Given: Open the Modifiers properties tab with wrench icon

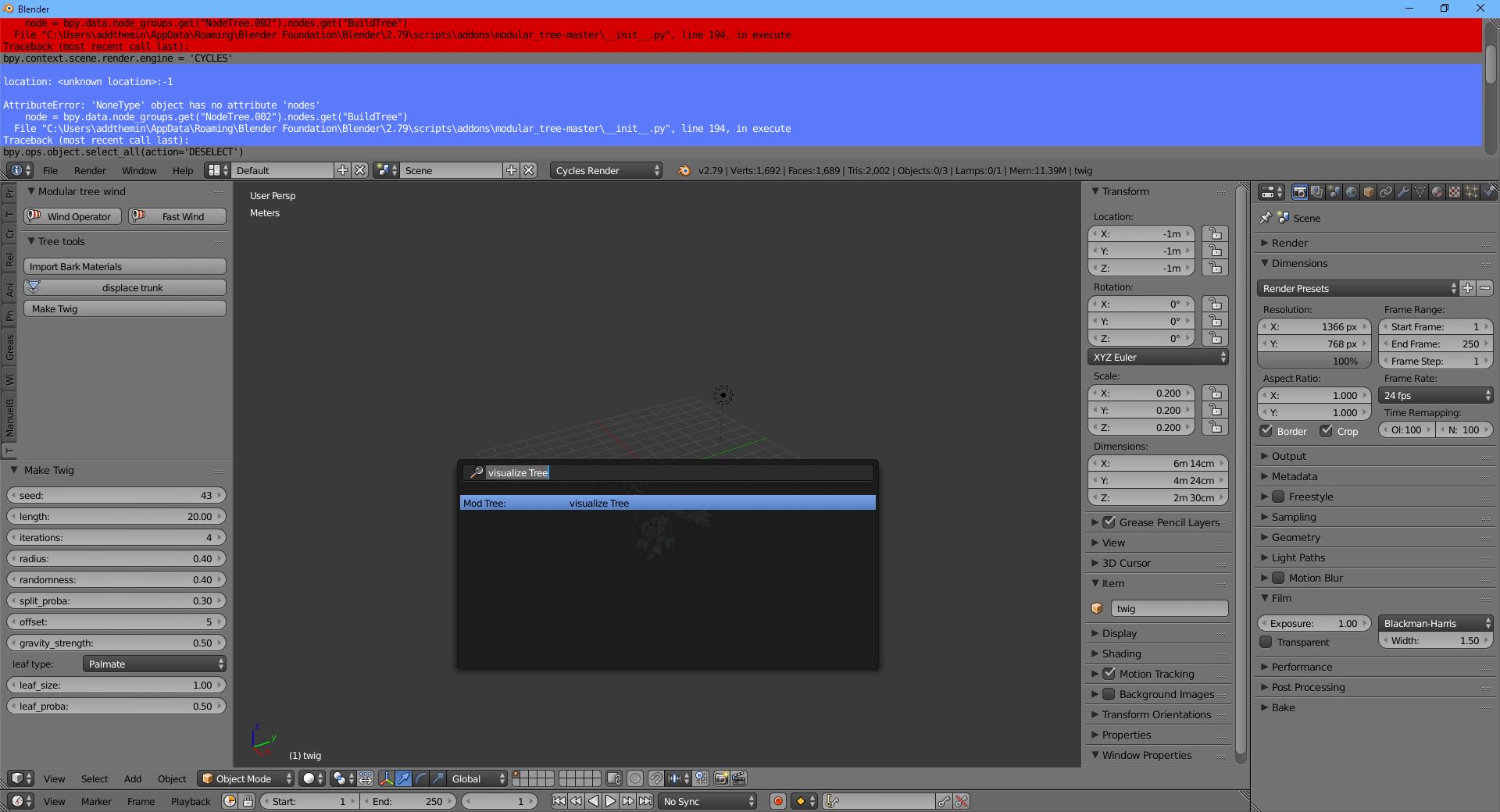Looking at the screenshot, I should tap(1402, 192).
